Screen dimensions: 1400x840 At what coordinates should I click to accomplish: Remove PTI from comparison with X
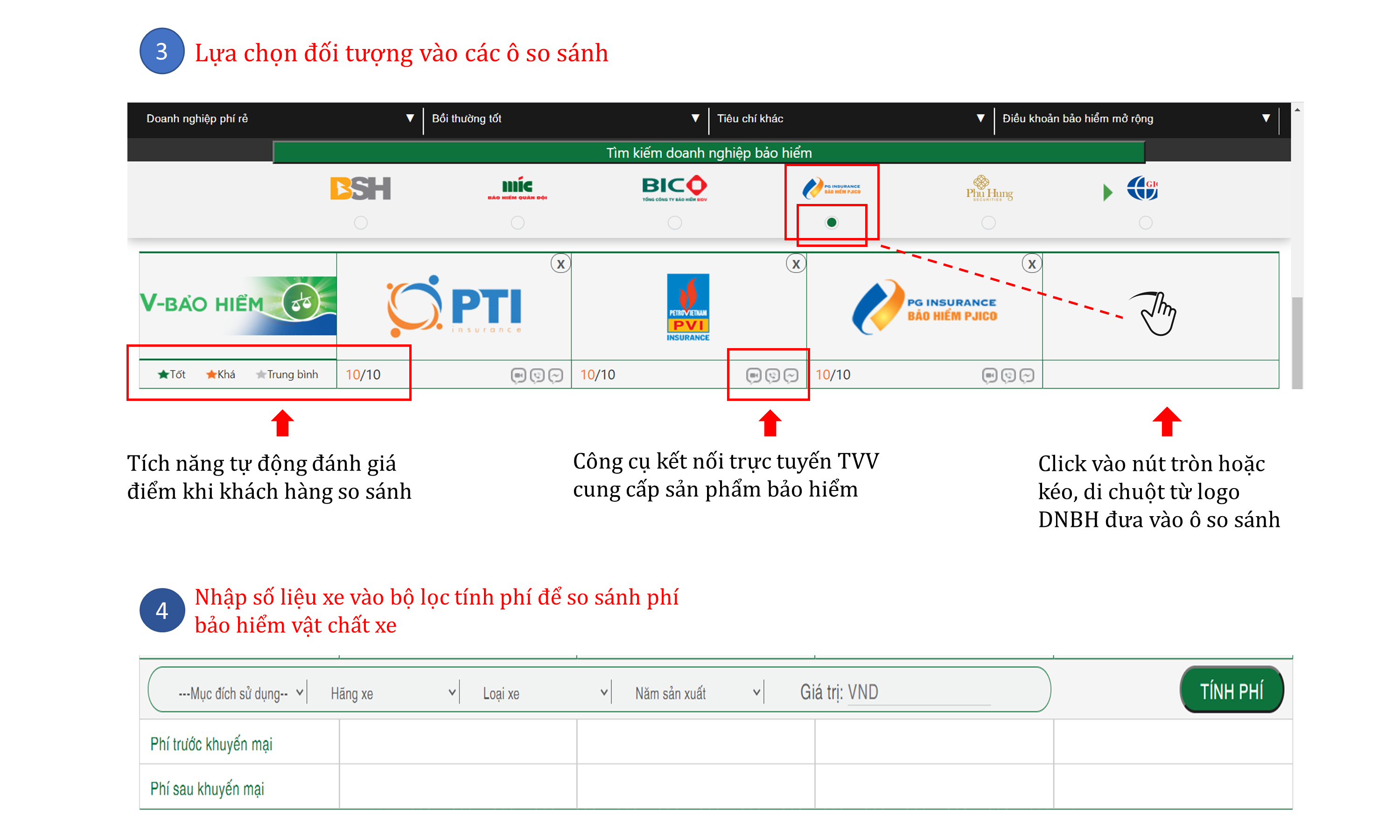click(x=560, y=264)
